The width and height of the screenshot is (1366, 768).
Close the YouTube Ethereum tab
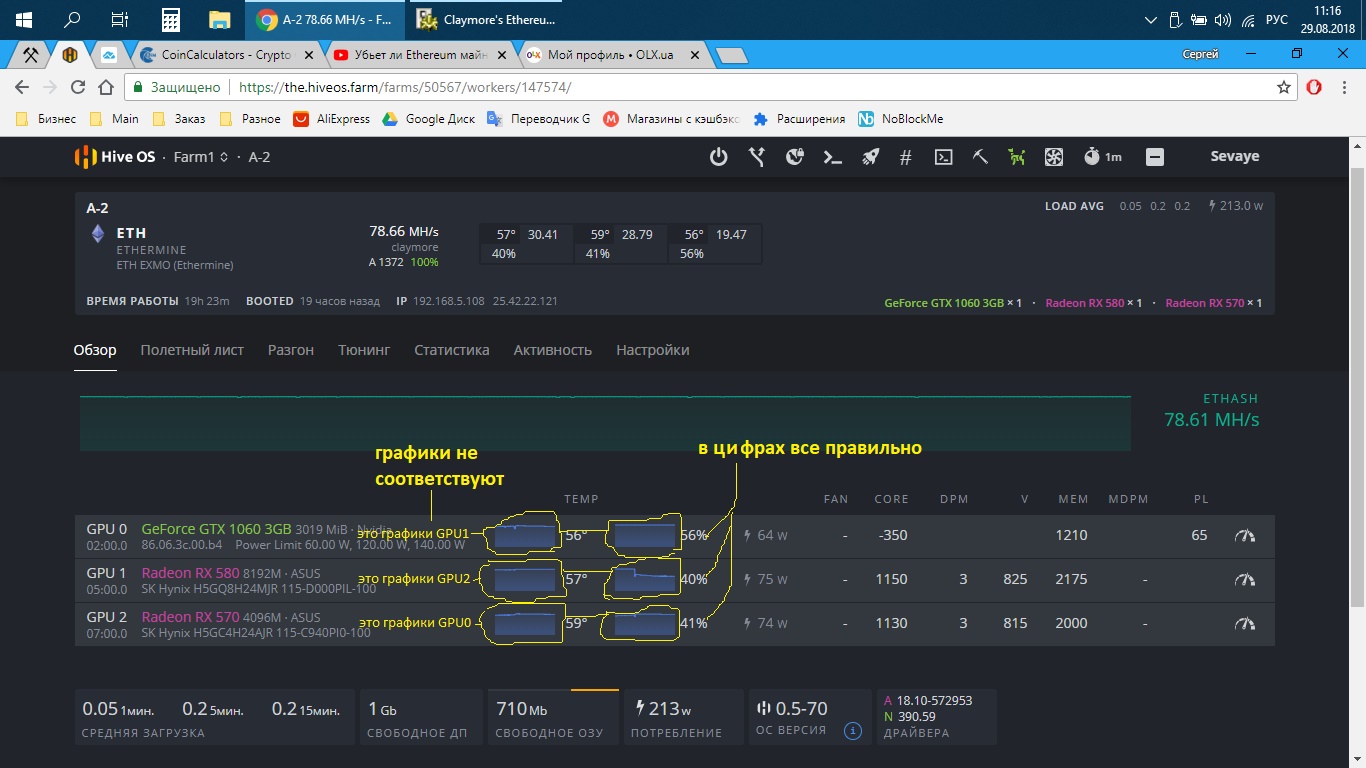pos(501,56)
